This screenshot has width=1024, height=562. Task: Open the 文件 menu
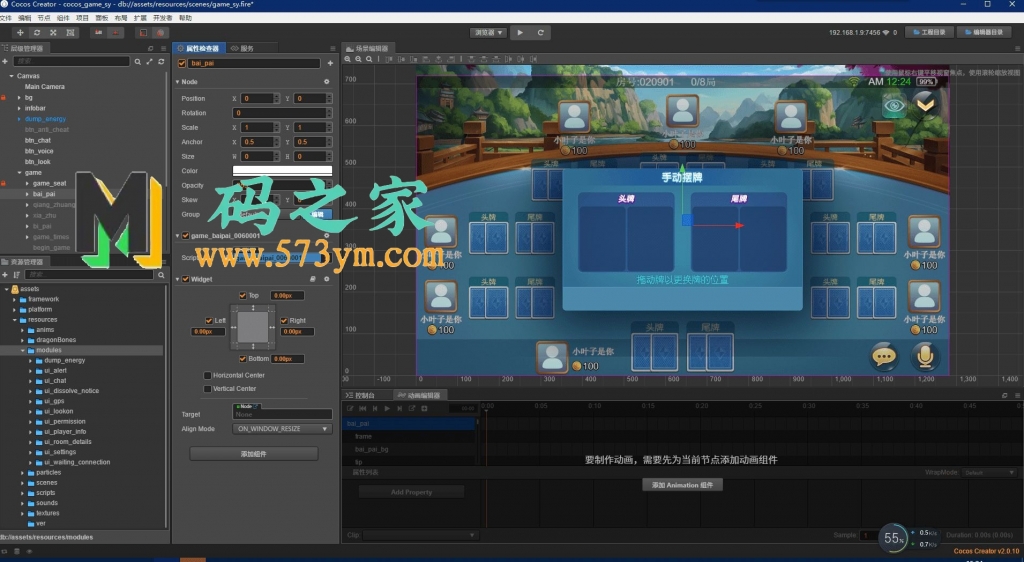6,18
